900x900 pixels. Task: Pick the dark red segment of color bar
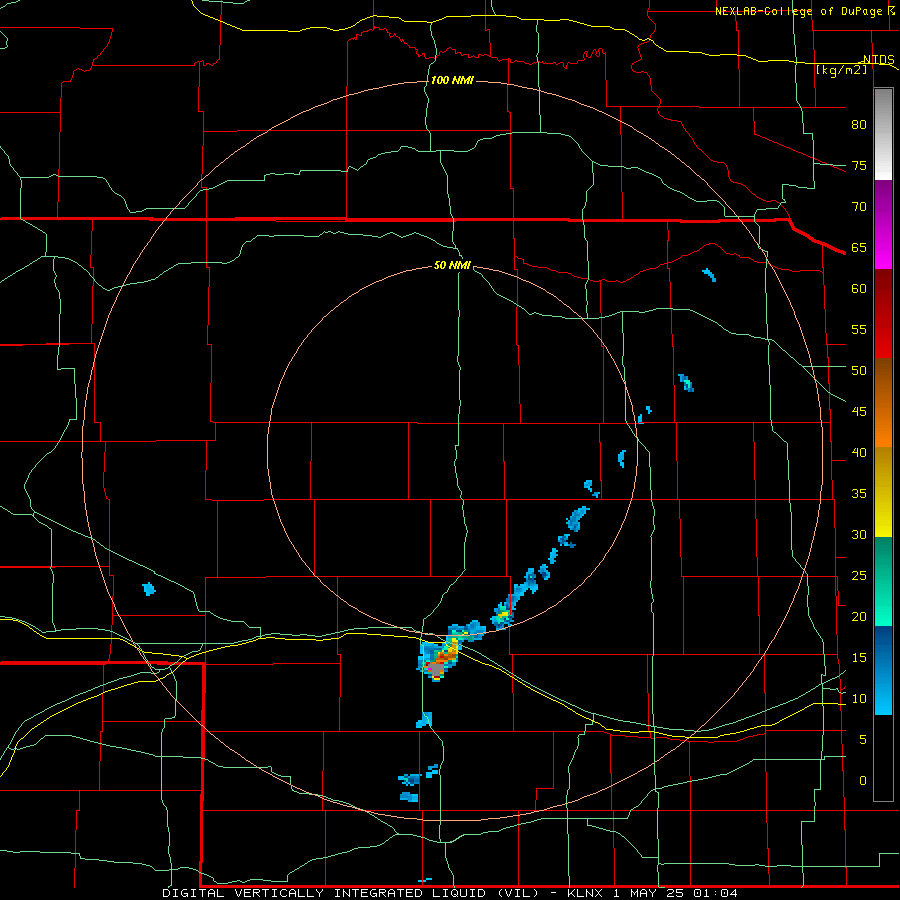click(883, 314)
